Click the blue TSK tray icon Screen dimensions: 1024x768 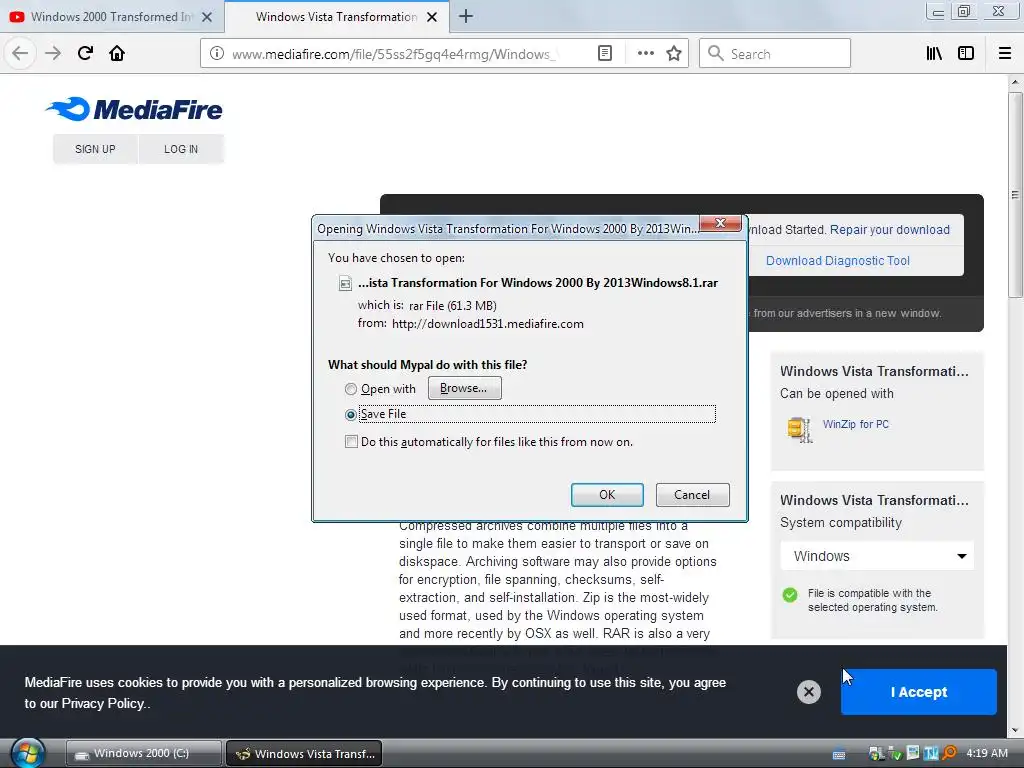(x=931, y=753)
